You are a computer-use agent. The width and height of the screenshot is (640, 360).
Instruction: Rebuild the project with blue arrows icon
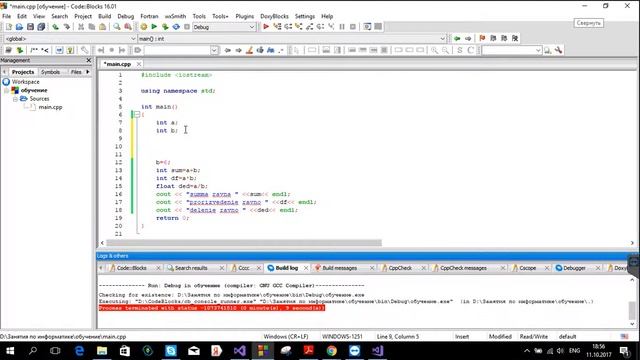coord(176,27)
